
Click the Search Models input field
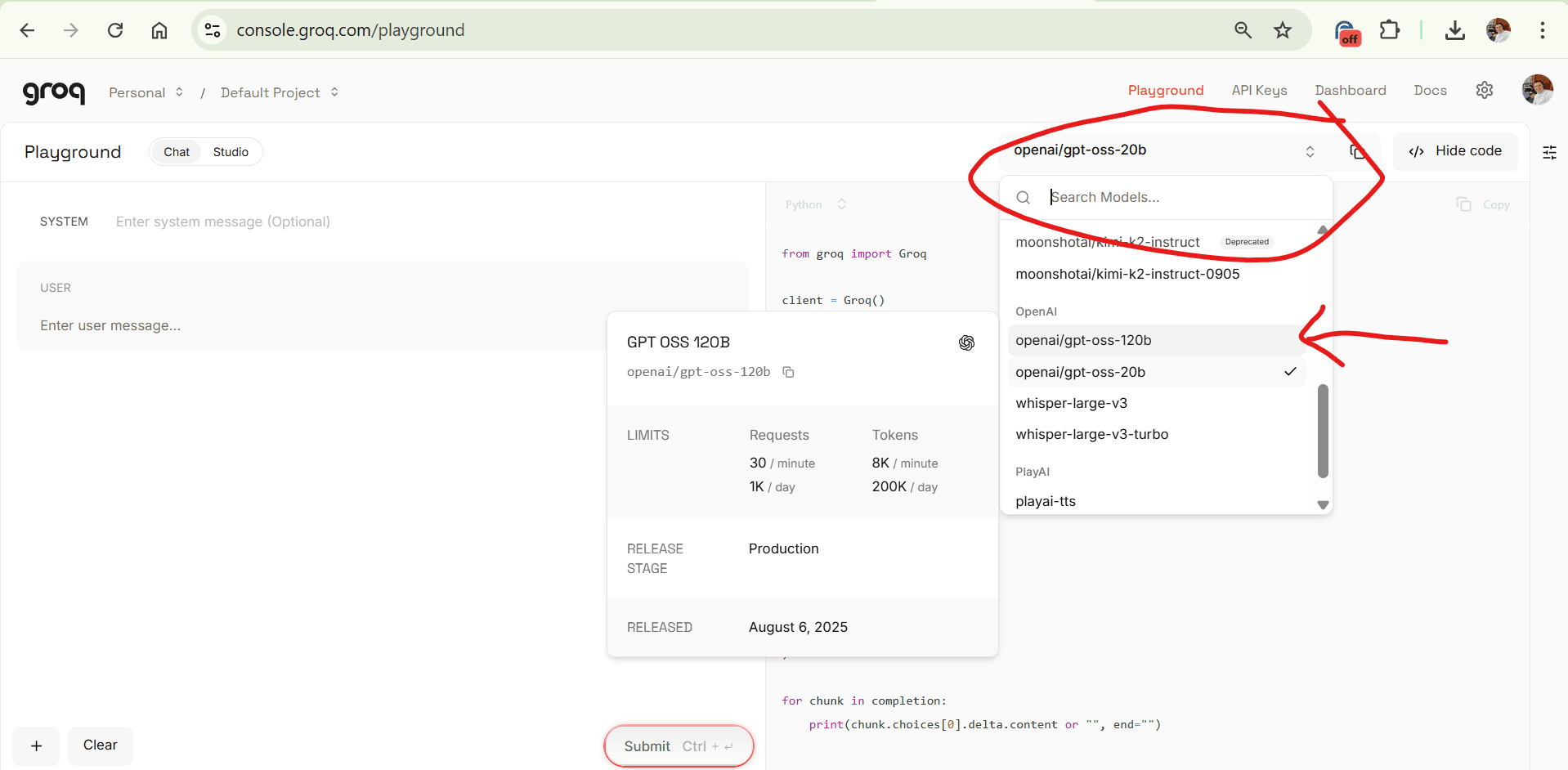(1177, 197)
